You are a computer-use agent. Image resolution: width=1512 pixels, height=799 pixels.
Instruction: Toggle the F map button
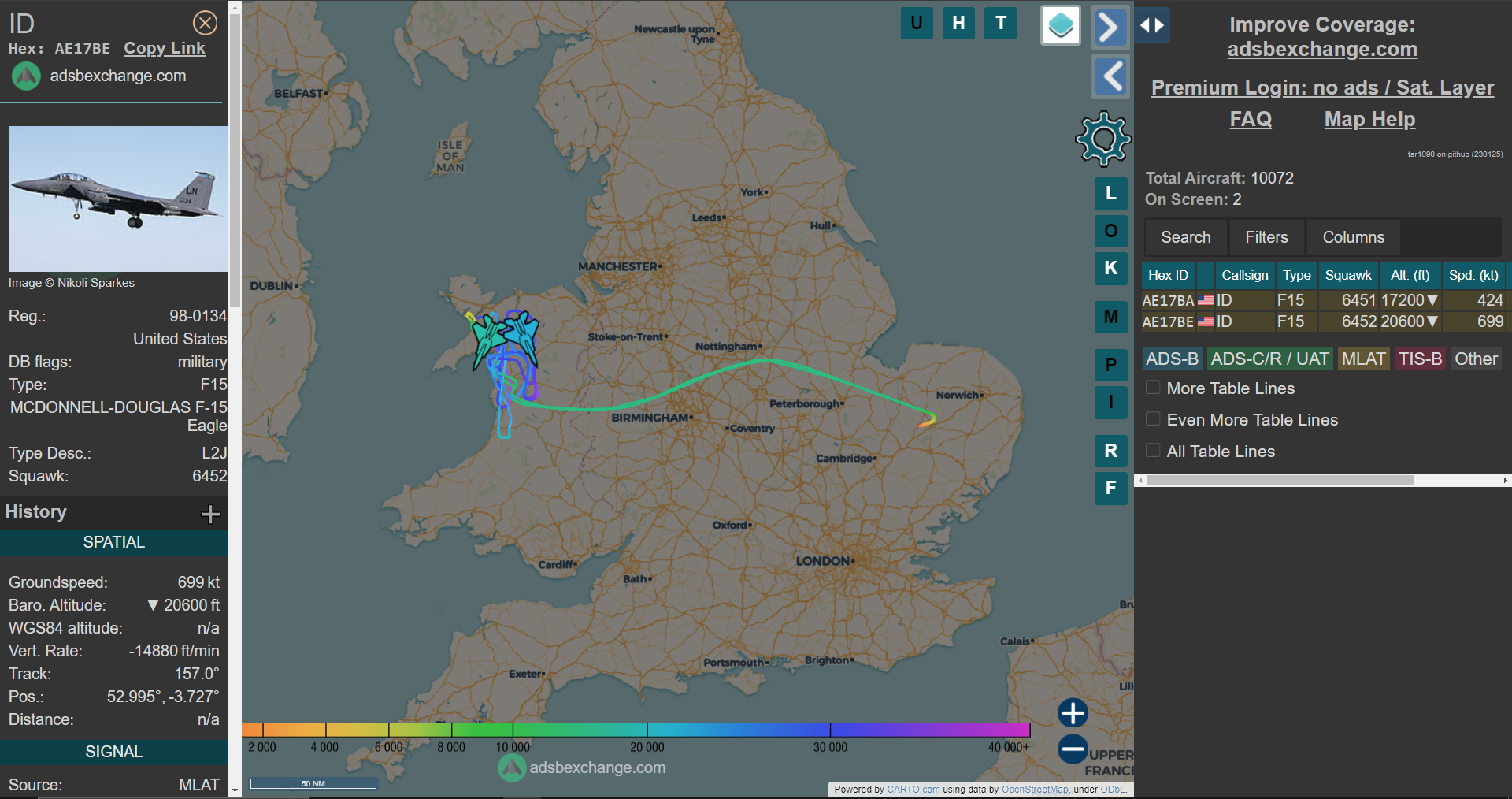coord(1111,488)
